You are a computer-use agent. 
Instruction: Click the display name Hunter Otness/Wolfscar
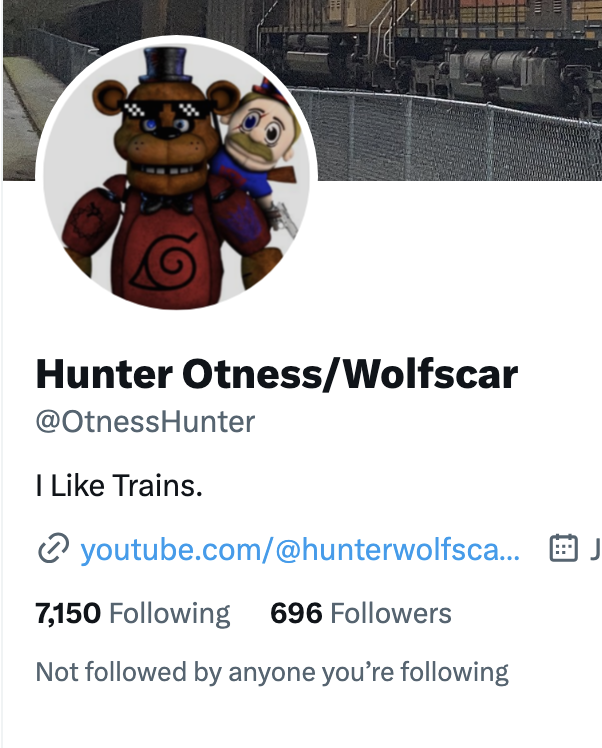(277, 374)
